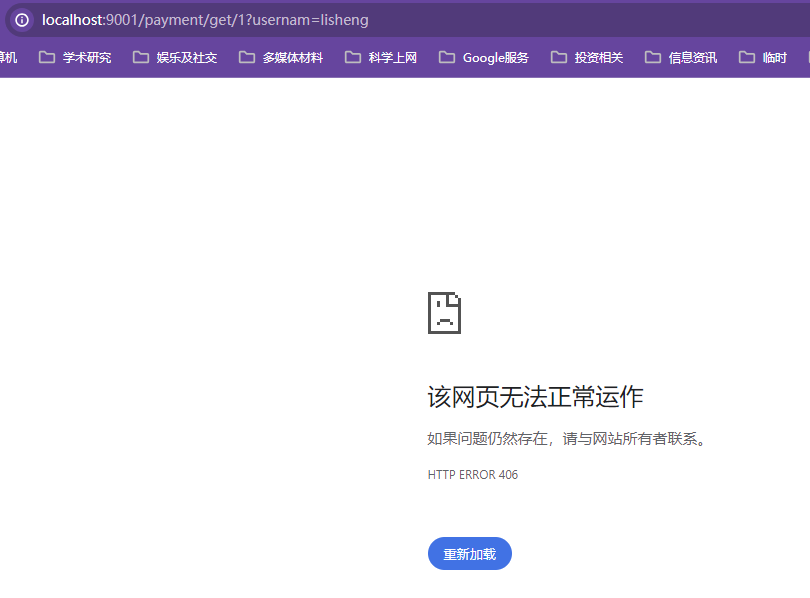Click the site information icon
810x598 pixels.
coord(21,20)
